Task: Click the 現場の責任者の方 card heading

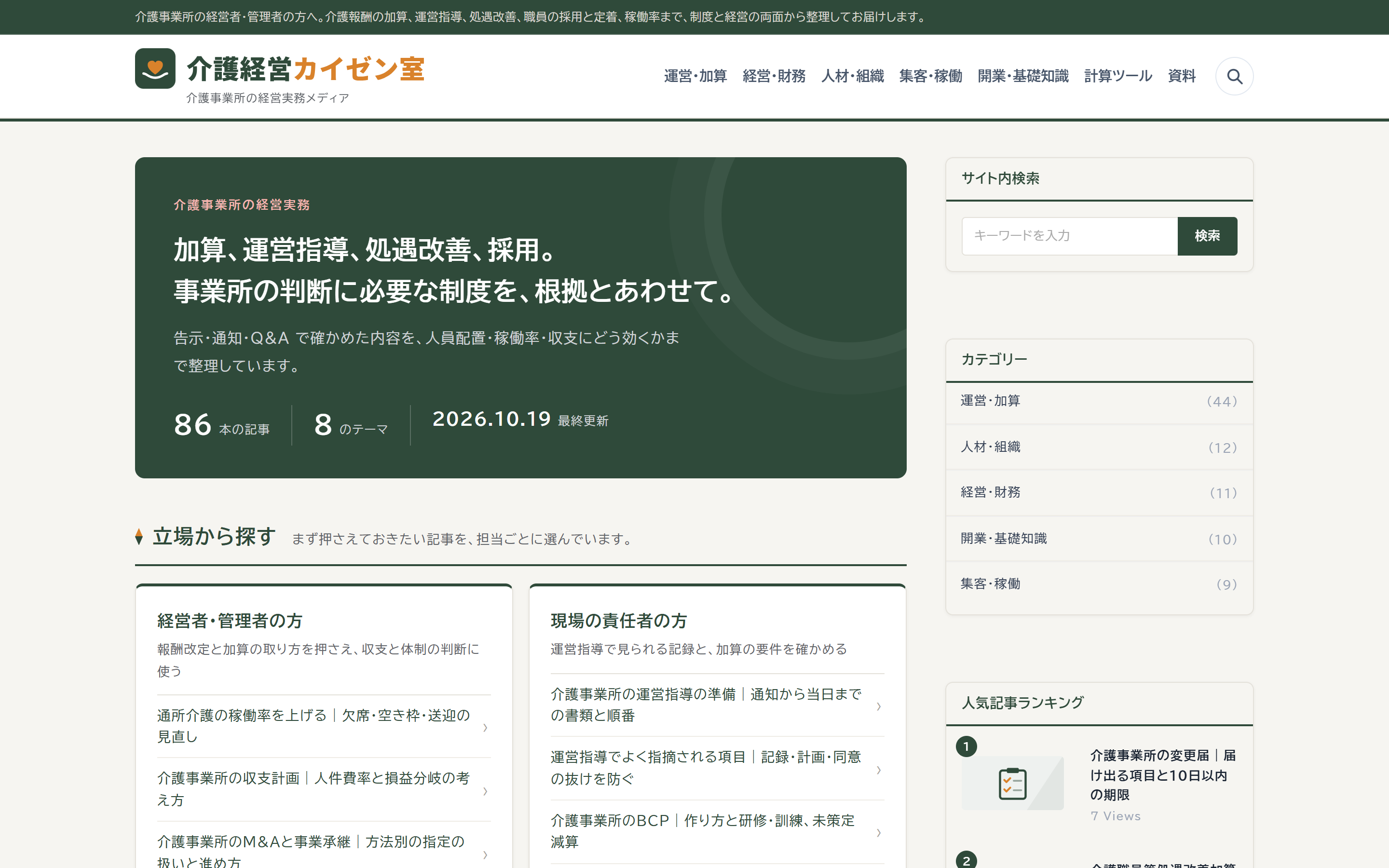Action: coord(619,621)
